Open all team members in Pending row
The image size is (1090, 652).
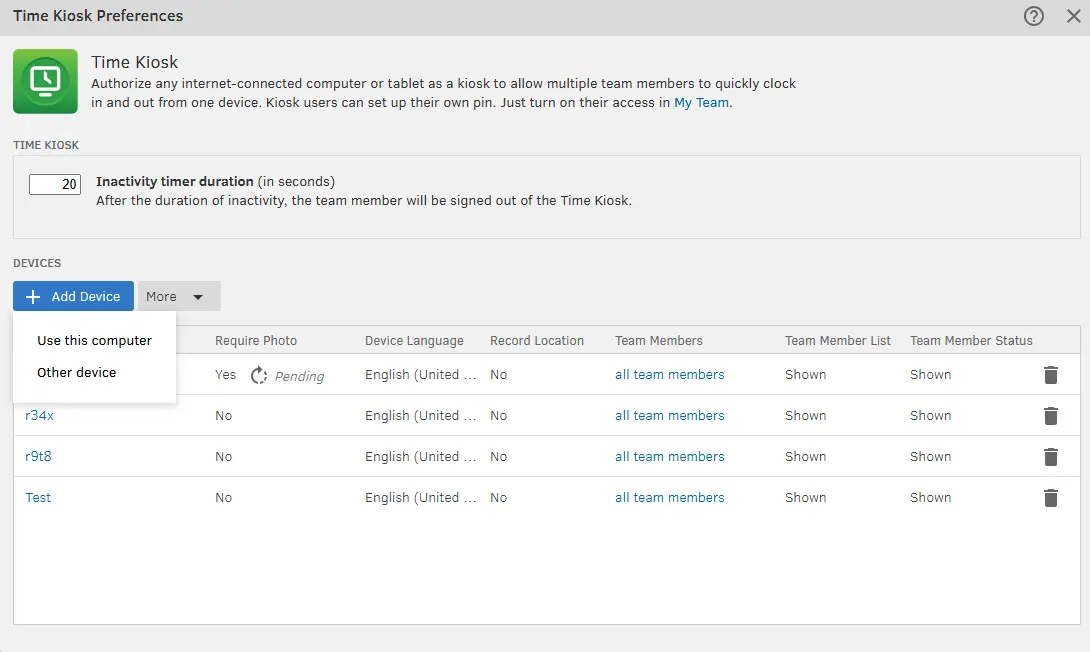pos(669,375)
